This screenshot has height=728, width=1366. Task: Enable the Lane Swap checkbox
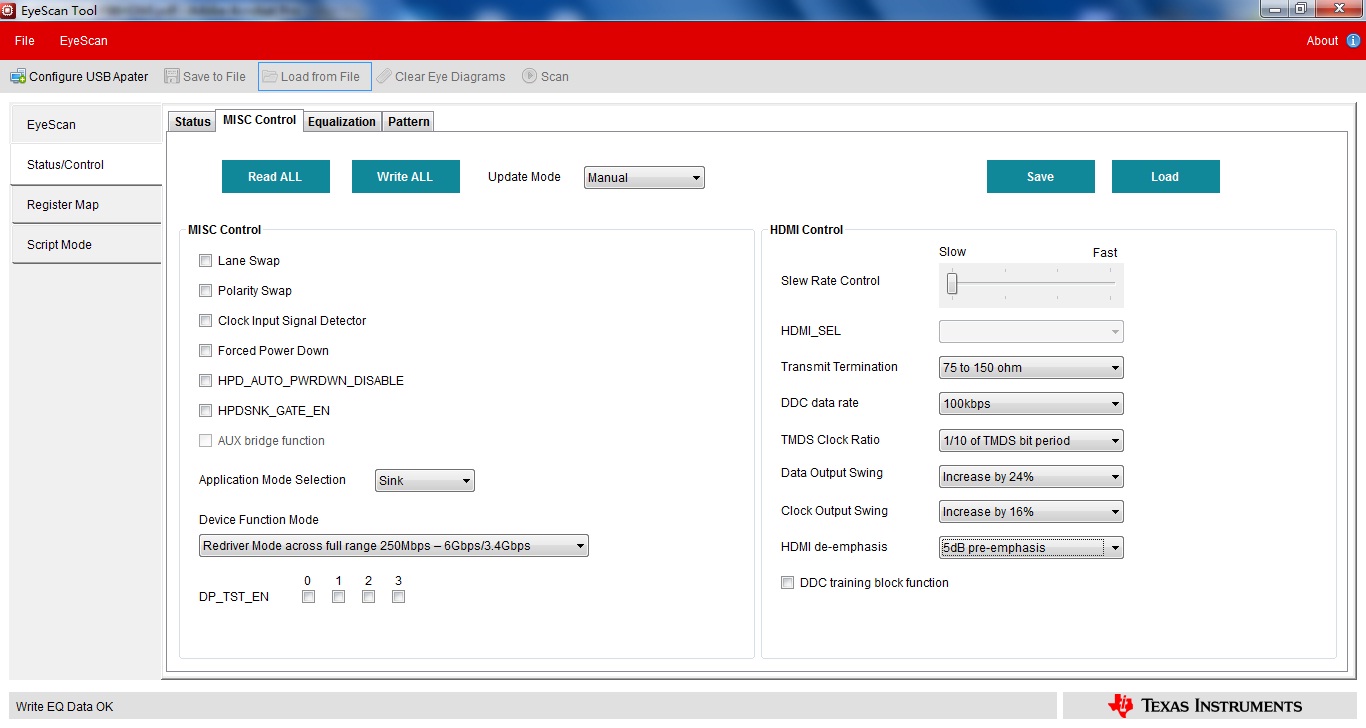pos(205,261)
